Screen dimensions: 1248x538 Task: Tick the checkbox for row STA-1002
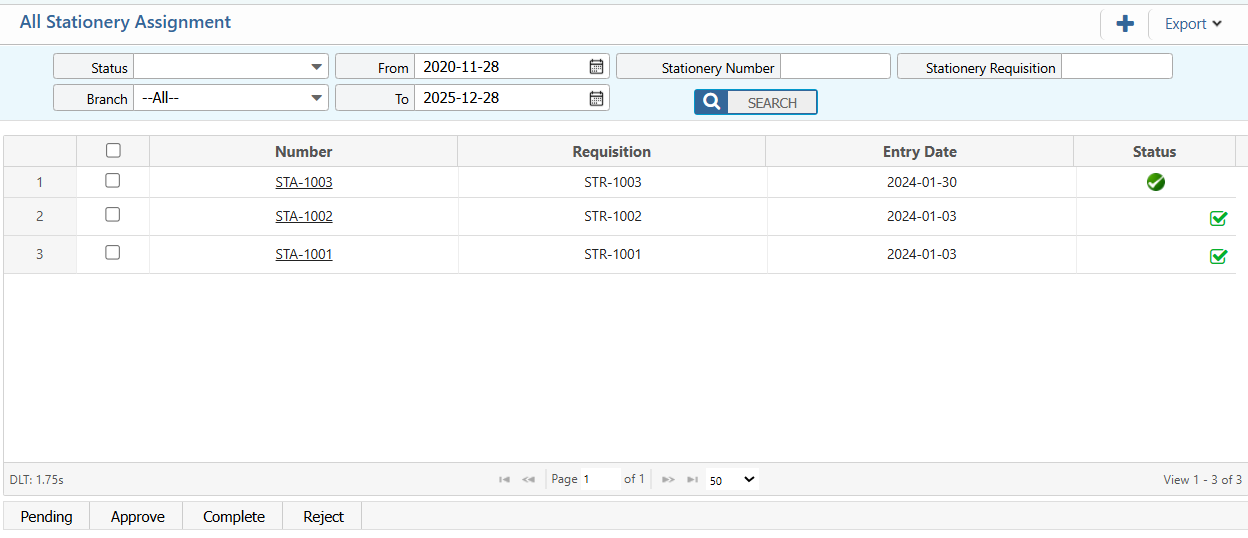113,215
